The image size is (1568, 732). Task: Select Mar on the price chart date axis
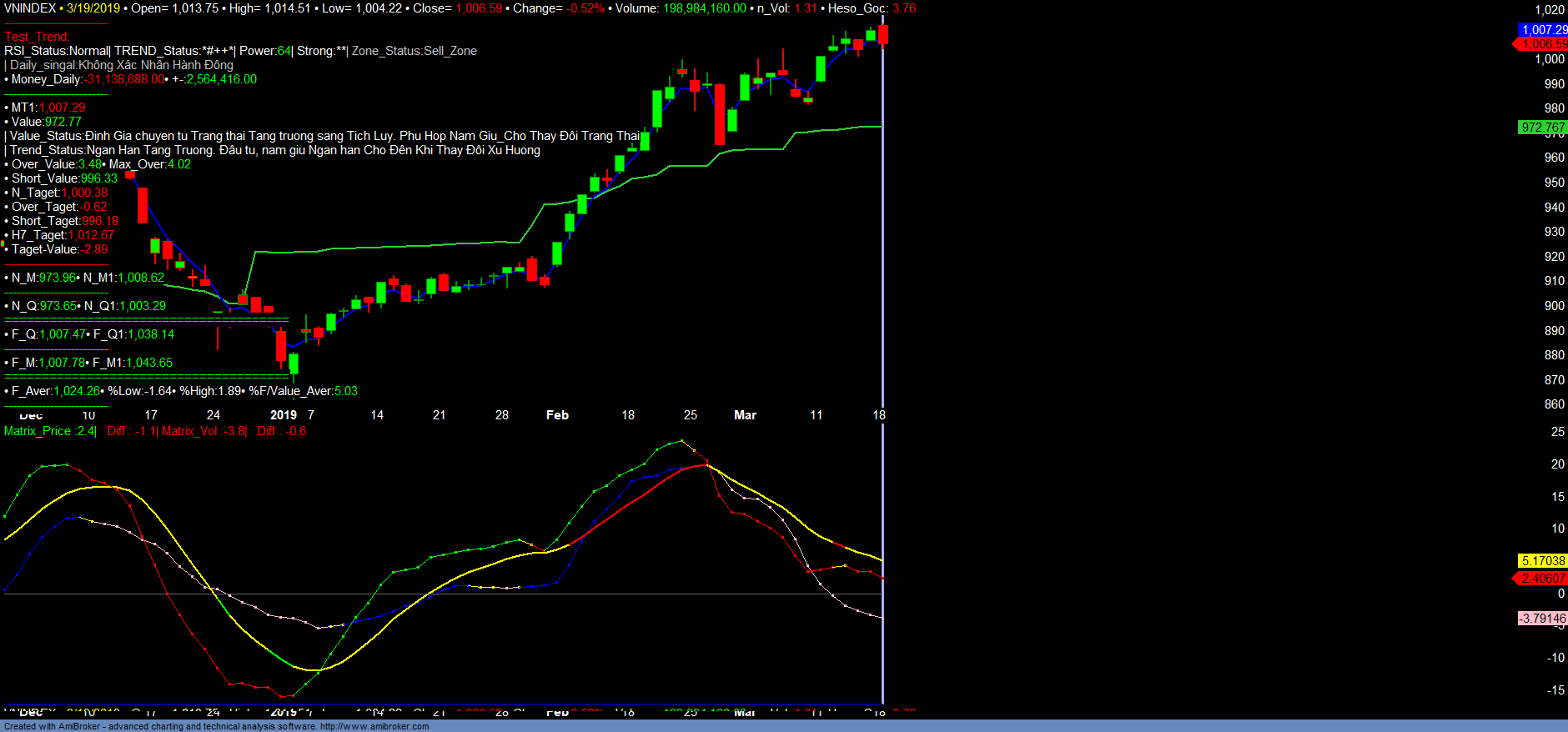coord(745,415)
